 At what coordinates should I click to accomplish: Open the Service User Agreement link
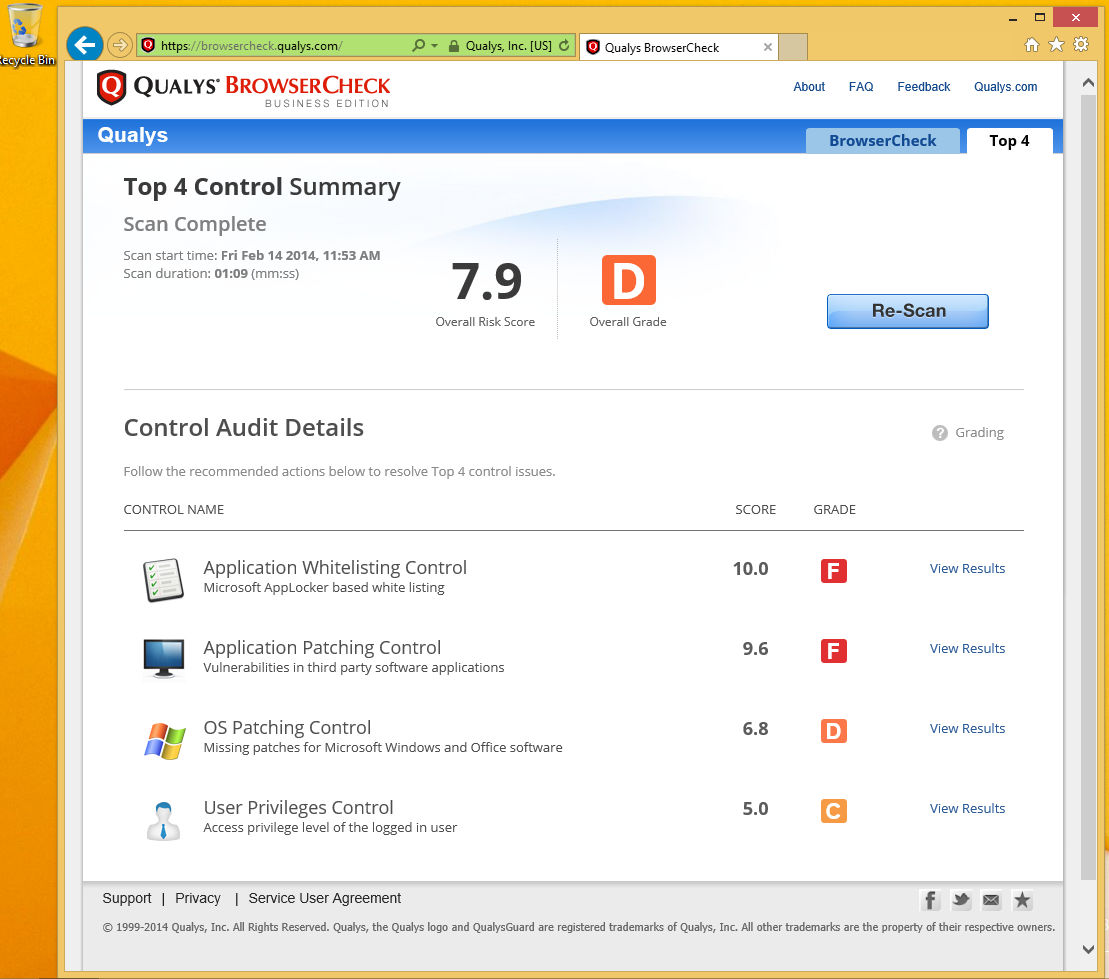325,898
